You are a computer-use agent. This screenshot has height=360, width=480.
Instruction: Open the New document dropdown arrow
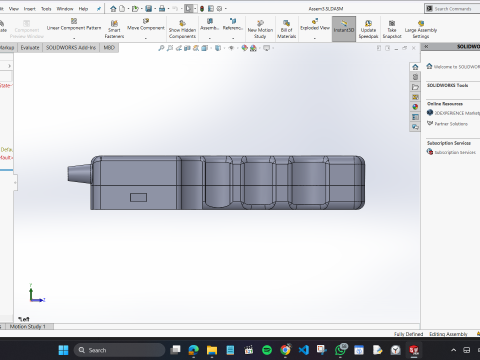(128, 9)
